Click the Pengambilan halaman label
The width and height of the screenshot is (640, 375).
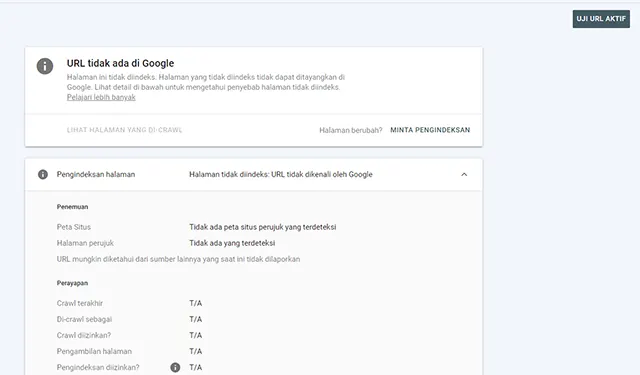[x=94, y=352]
